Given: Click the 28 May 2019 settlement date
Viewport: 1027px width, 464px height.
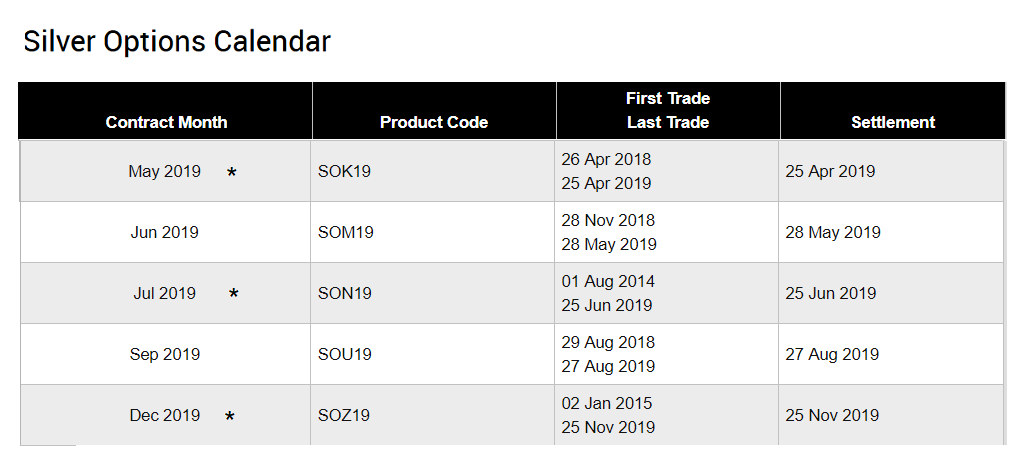Looking at the screenshot, I should [833, 233].
